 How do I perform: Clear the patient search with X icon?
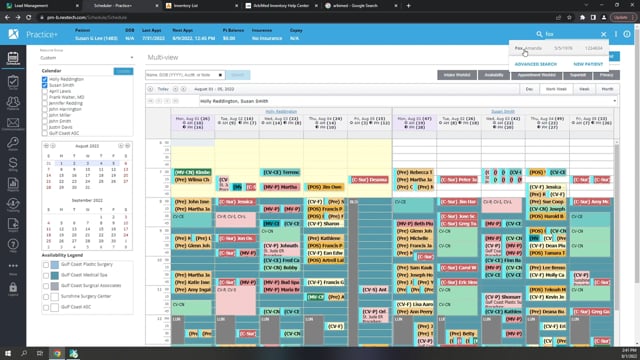click(603, 34)
